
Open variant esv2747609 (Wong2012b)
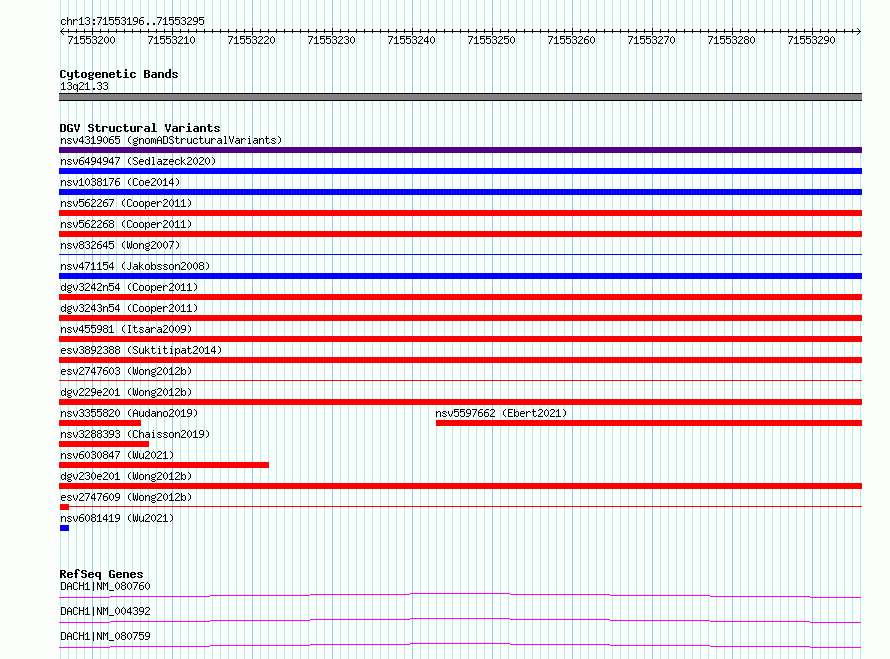point(126,497)
